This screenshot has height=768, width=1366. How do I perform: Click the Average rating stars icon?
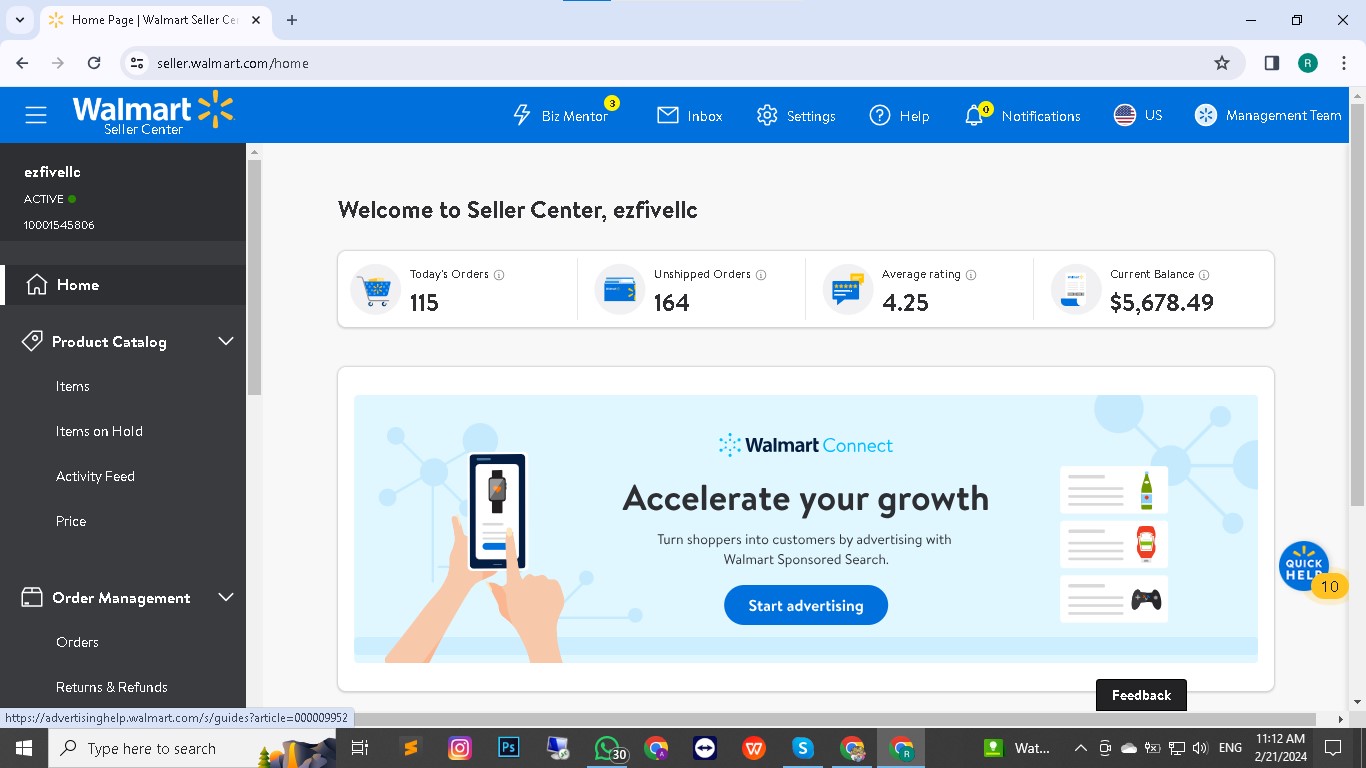[x=848, y=289]
